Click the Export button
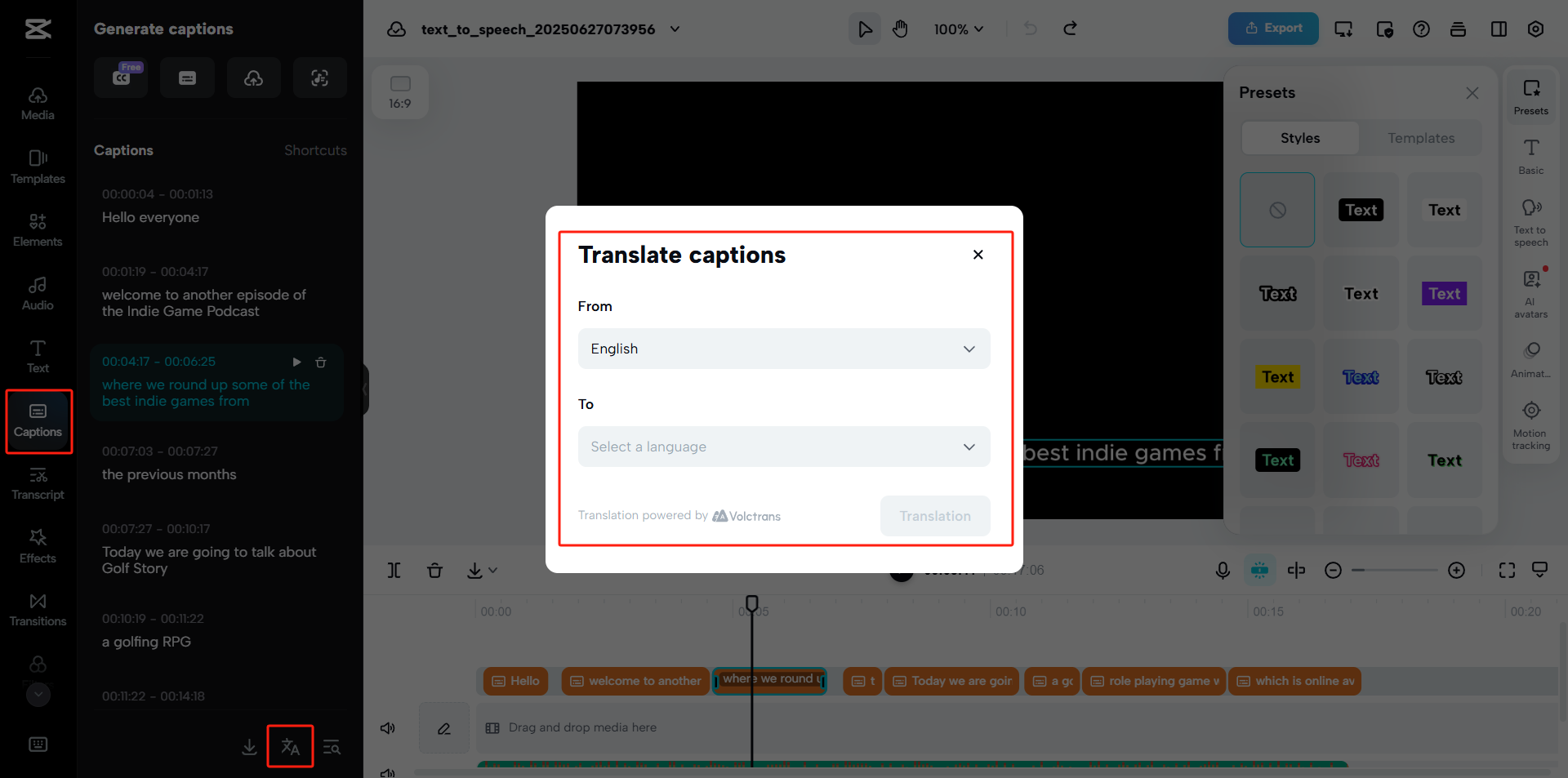 click(x=1273, y=29)
